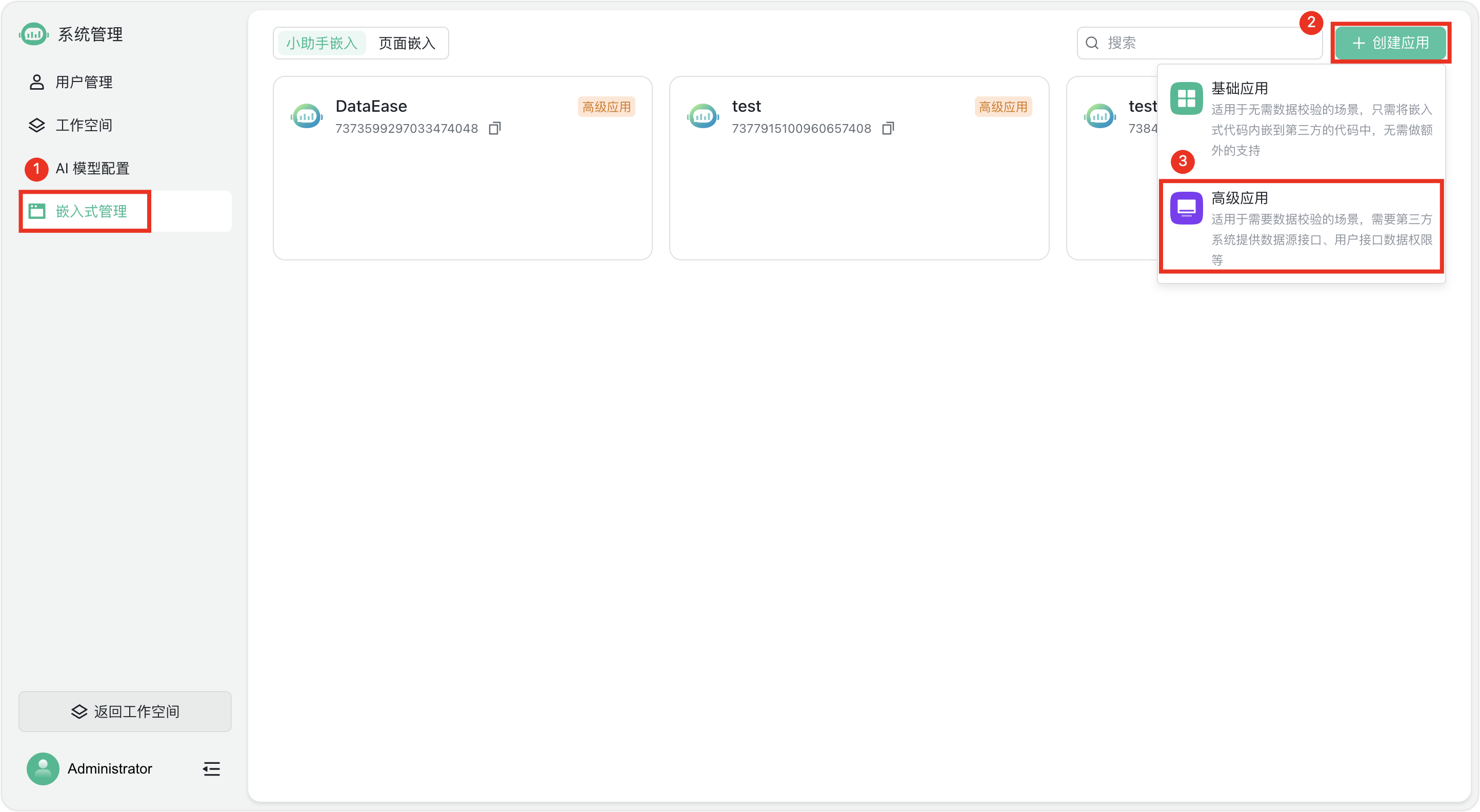Open Workspace (工作空间) in sidebar

(84, 125)
